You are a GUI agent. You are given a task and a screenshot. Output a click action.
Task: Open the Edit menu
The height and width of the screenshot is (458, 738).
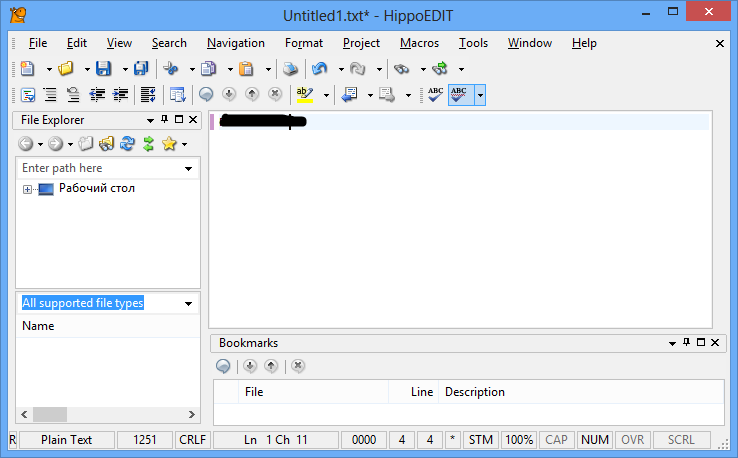(x=77, y=43)
